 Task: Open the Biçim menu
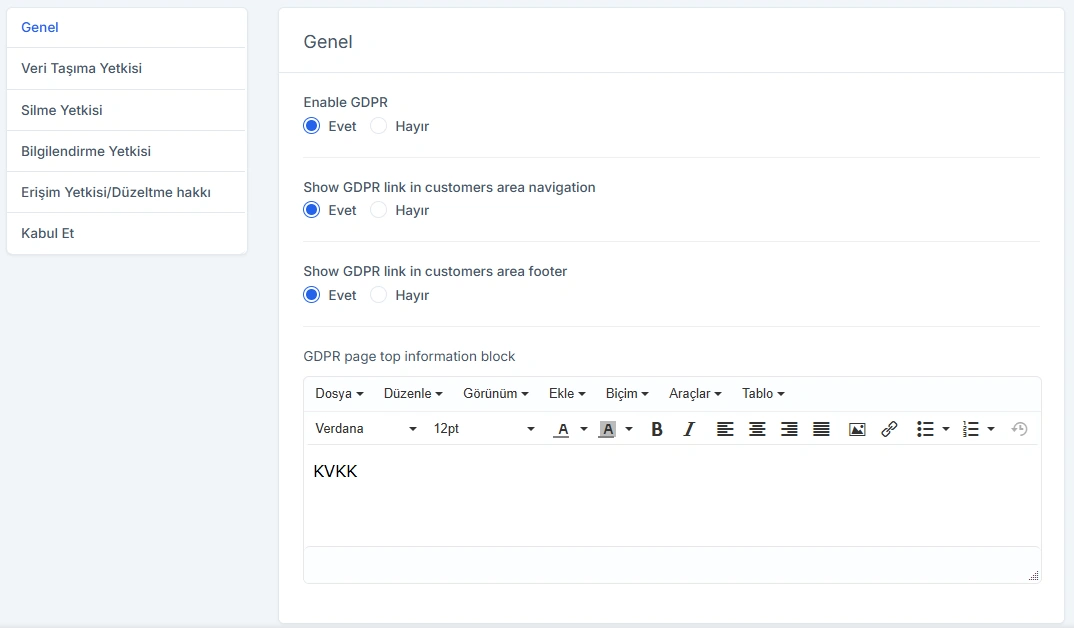[627, 394]
